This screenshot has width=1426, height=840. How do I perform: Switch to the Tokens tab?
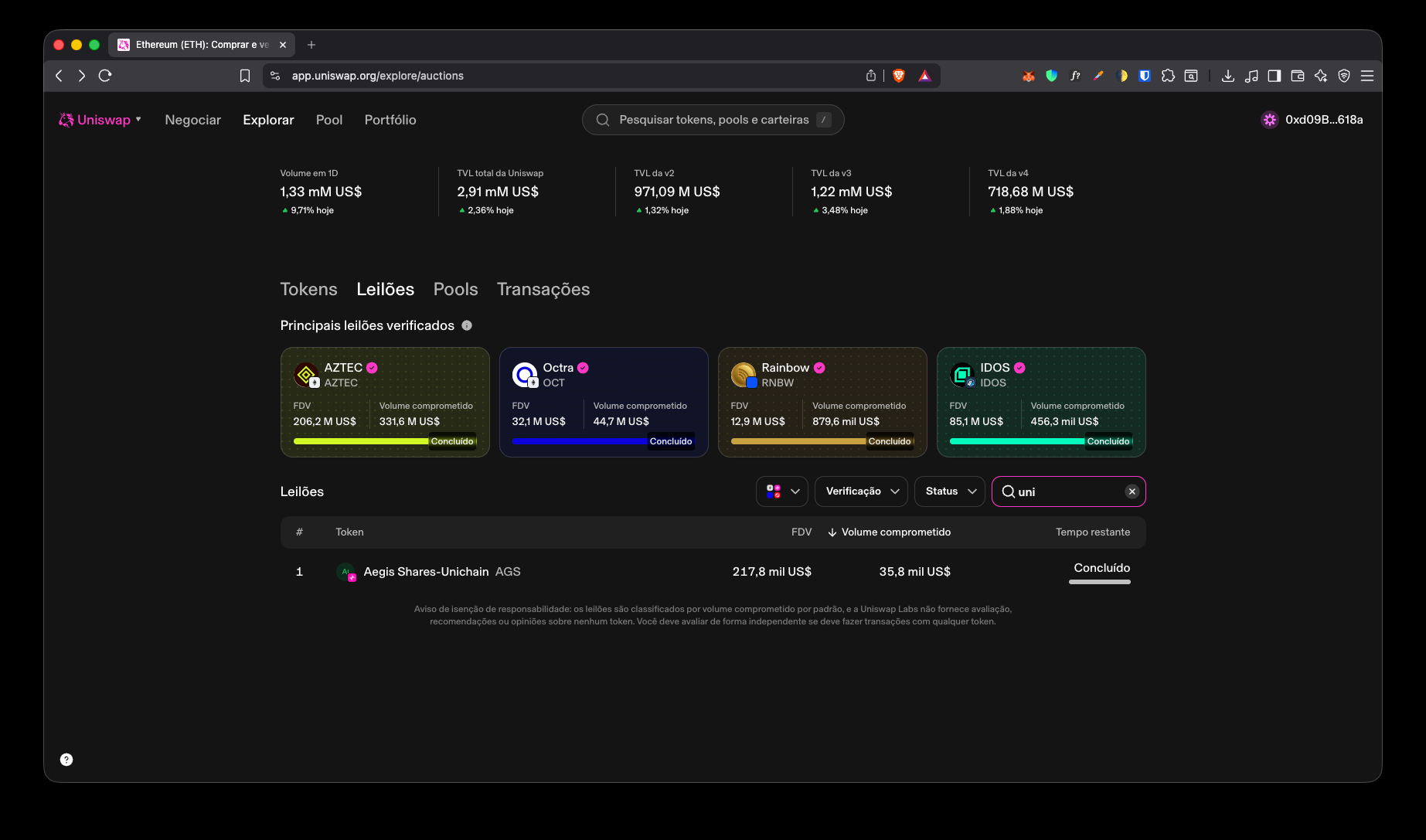(x=308, y=289)
